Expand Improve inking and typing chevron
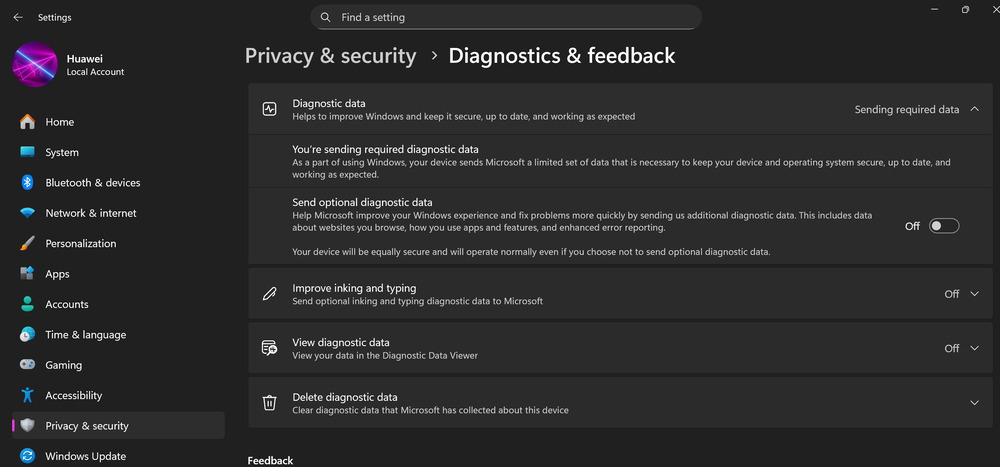 [974, 294]
